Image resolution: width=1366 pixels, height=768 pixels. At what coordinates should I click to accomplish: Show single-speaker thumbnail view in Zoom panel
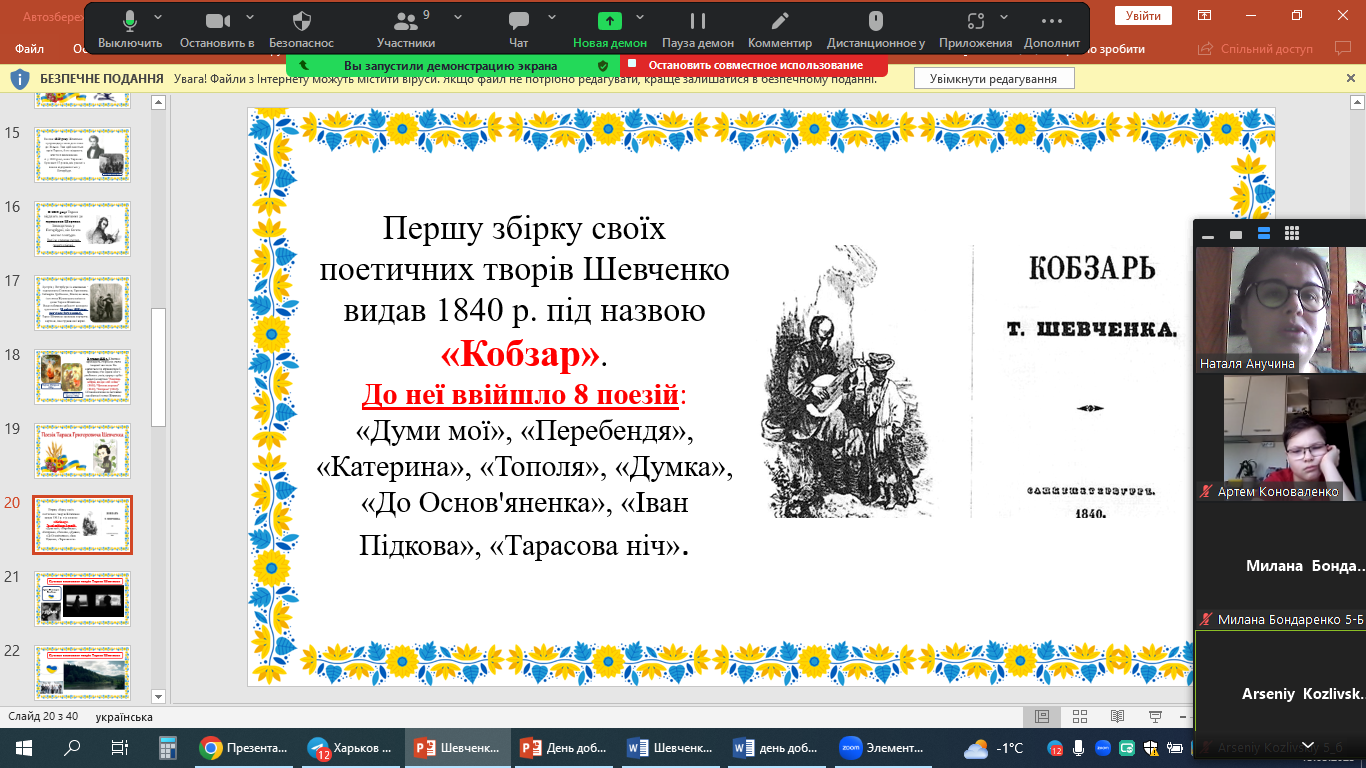pos(1236,234)
